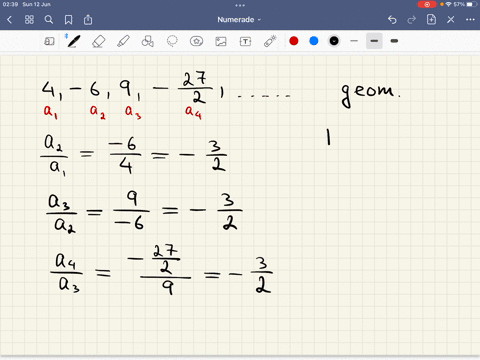Select the thickest stroke width
The height and width of the screenshot is (360, 480).
(394, 41)
